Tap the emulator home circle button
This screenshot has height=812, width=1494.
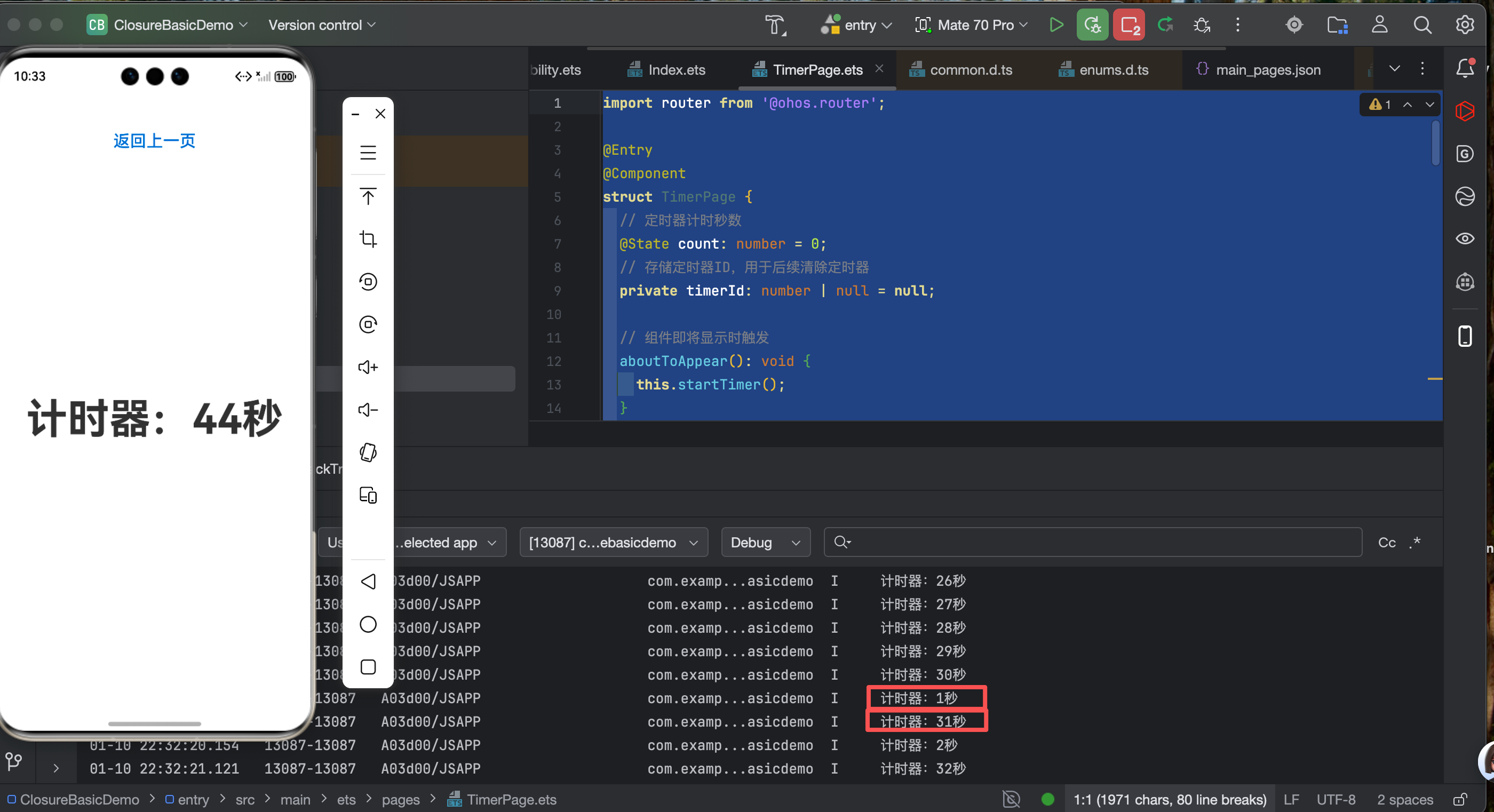[368, 625]
